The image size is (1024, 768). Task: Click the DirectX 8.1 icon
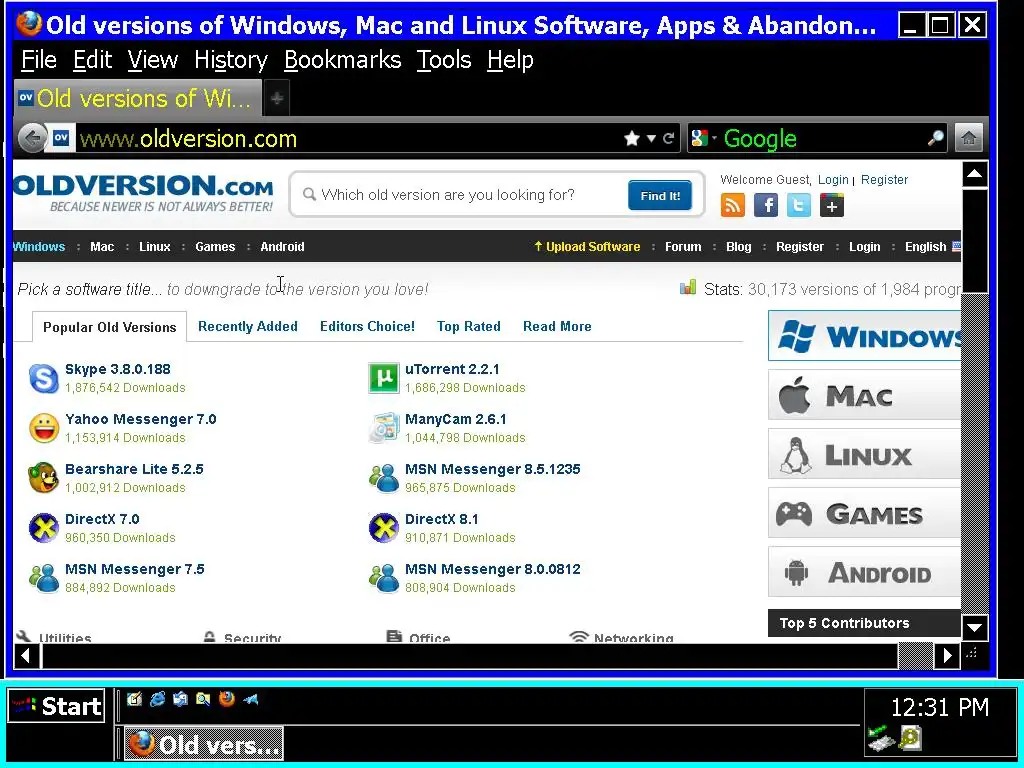coord(383,528)
